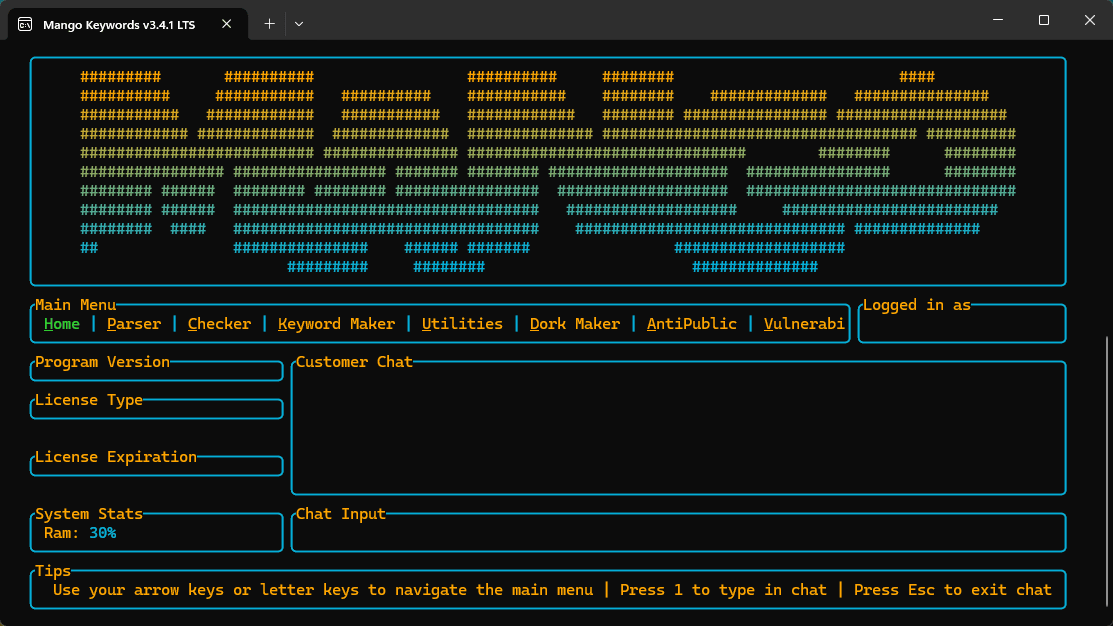1113x626 pixels.
Task: Click the License Expiration field
Action: [x=155, y=464]
